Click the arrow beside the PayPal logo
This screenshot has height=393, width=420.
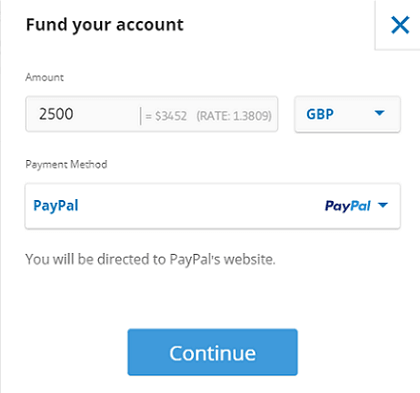click(383, 205)
